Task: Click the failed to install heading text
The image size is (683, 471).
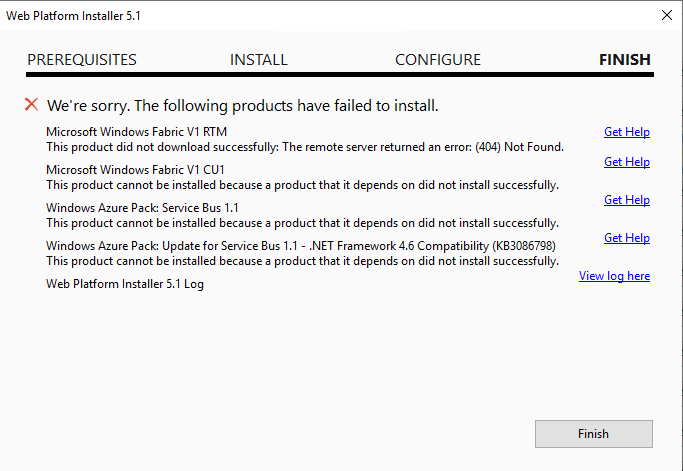Action: pos(243,105)
